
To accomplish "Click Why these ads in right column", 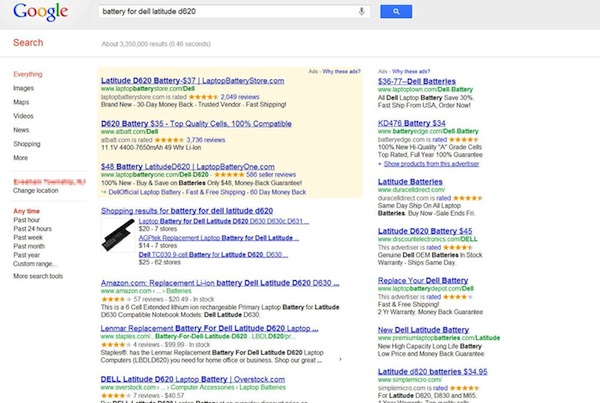I will [x=411, y=72].
